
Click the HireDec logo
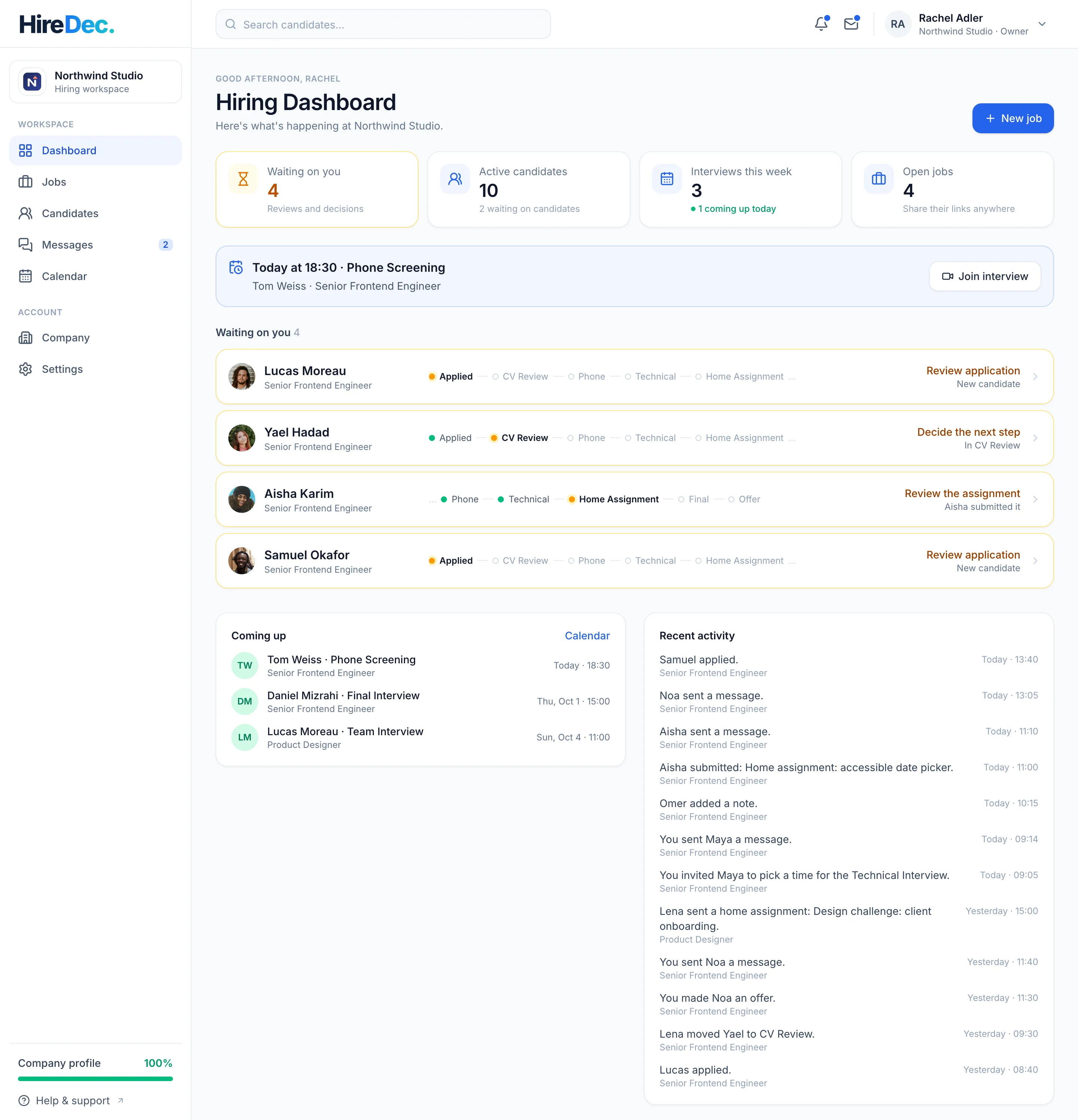pyautogui.click(x=67, y=24)
